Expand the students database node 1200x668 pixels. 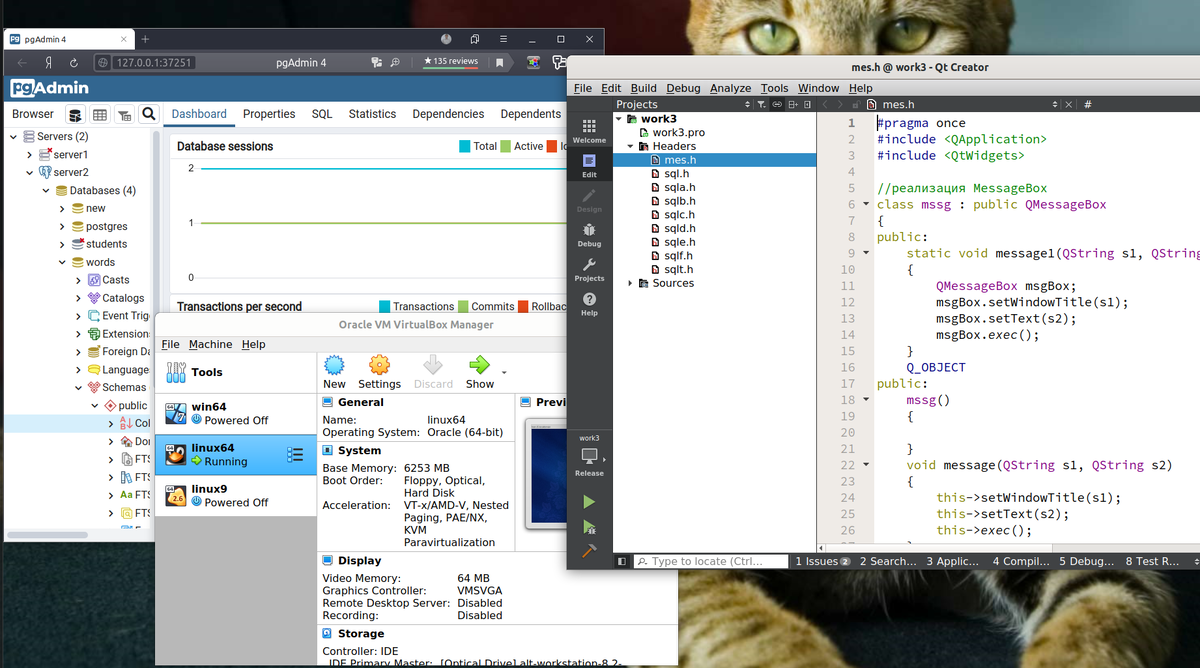click(63, 245)
